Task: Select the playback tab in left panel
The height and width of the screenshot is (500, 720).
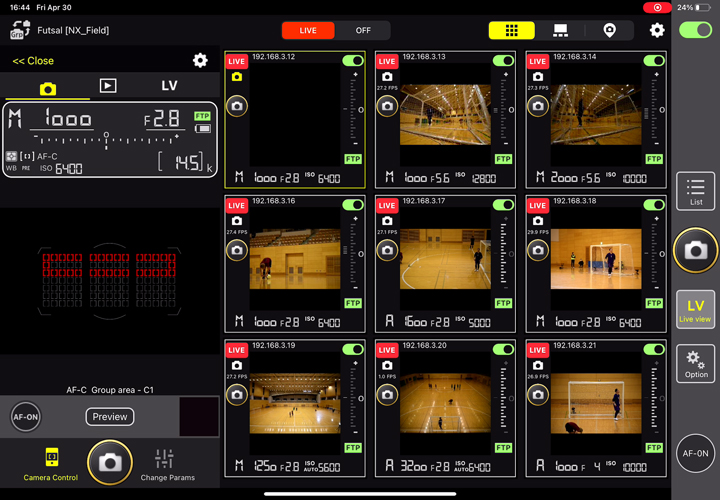Action: point(108,86)
